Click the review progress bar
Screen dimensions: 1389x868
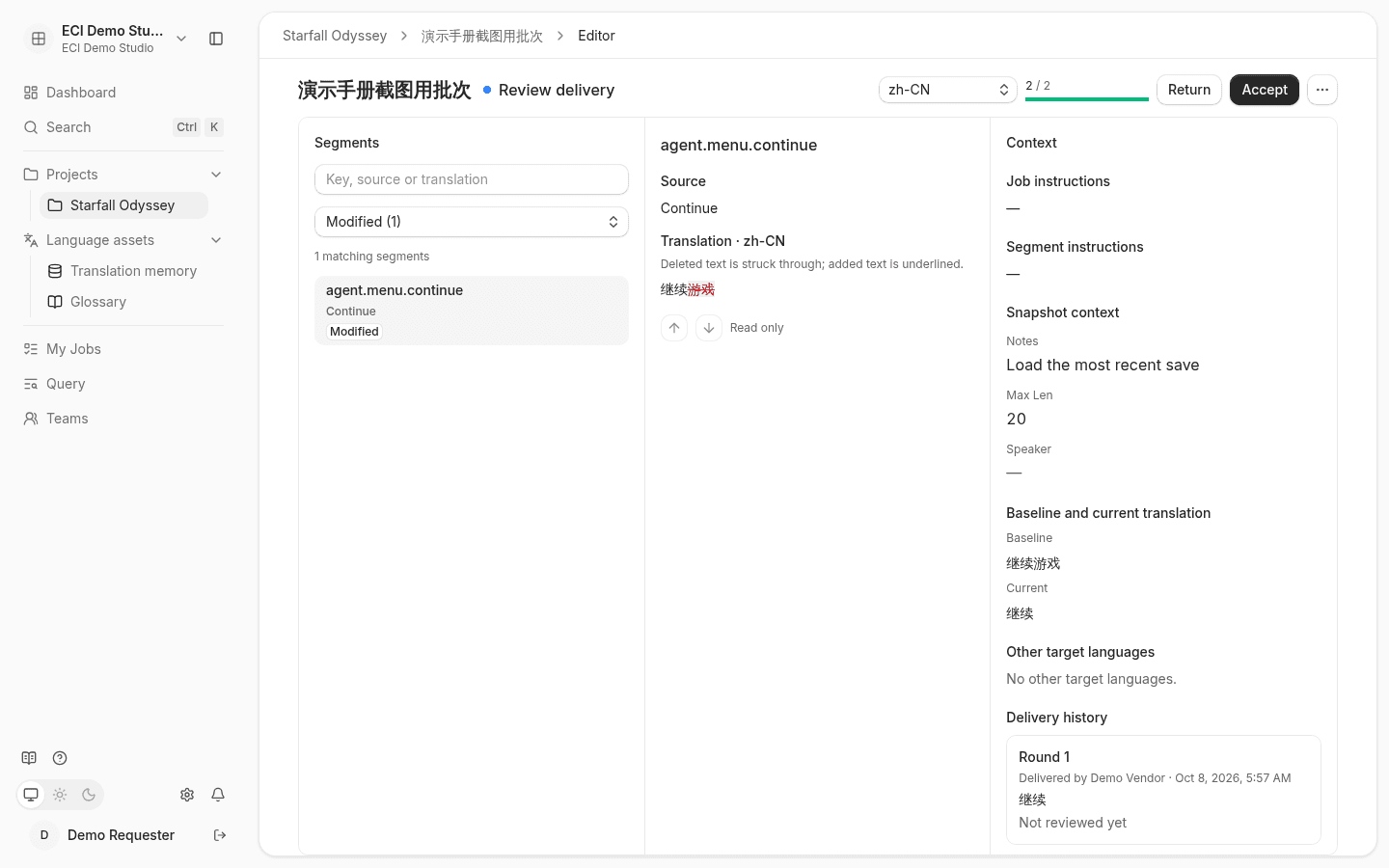tap(1087, 98)
